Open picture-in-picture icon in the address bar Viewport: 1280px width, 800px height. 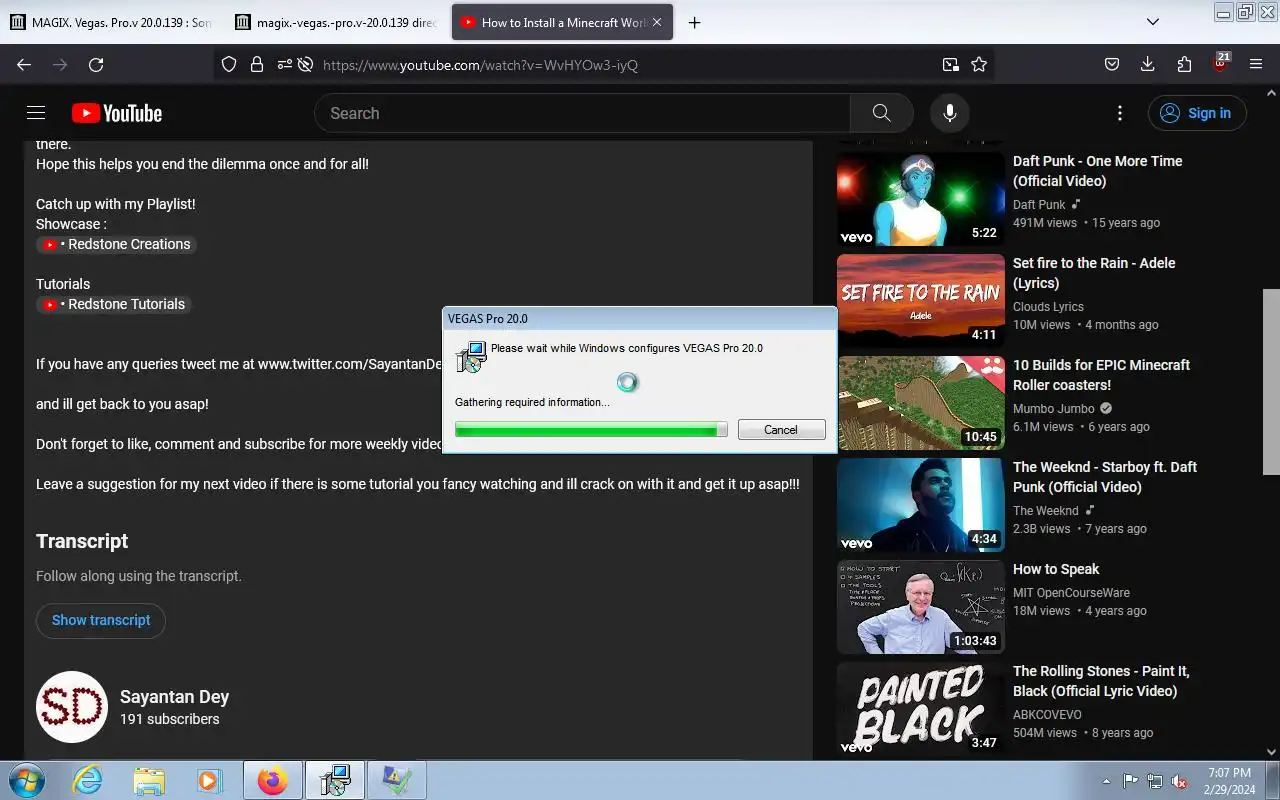coord(950,64)
